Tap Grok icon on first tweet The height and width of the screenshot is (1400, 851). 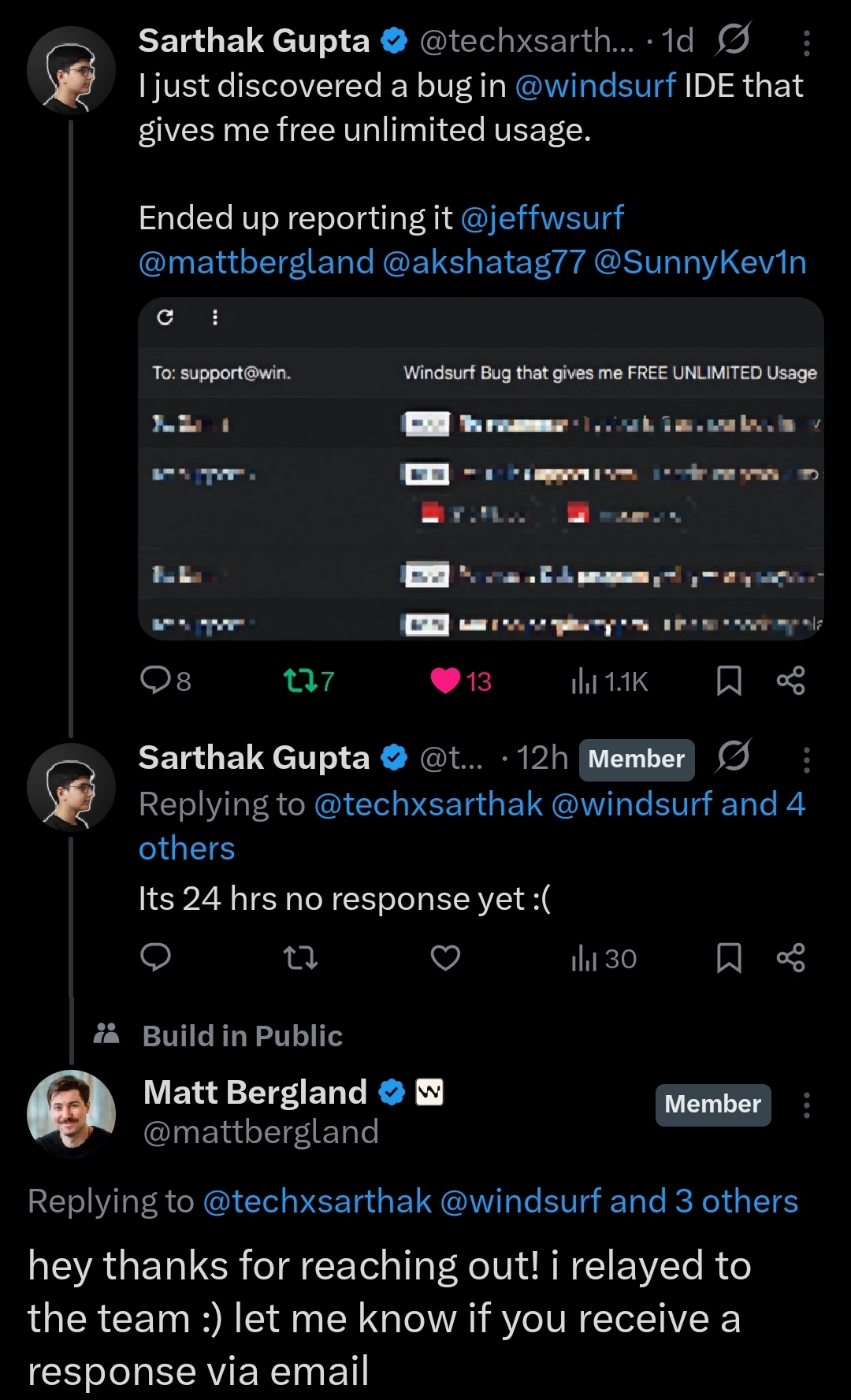pyautogui.click(x=733, y=40)
